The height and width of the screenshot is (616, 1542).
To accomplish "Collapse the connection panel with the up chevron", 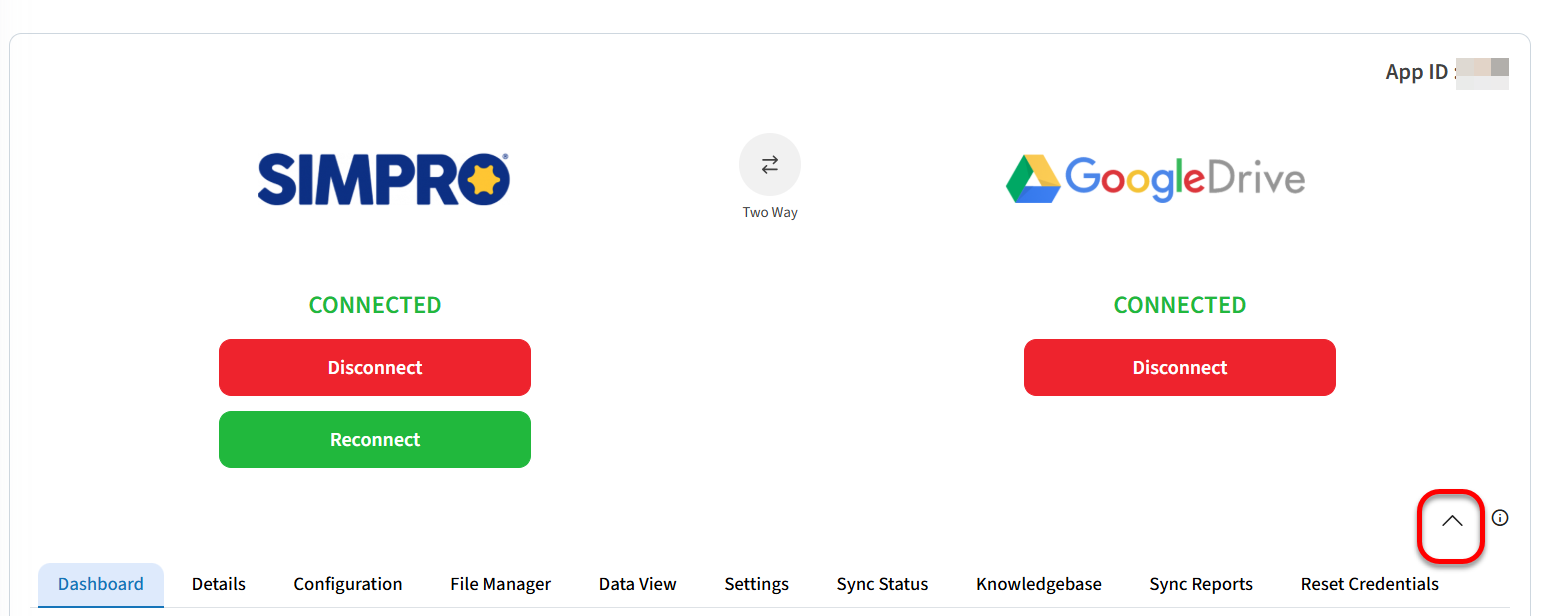I will coord(1451,522).
